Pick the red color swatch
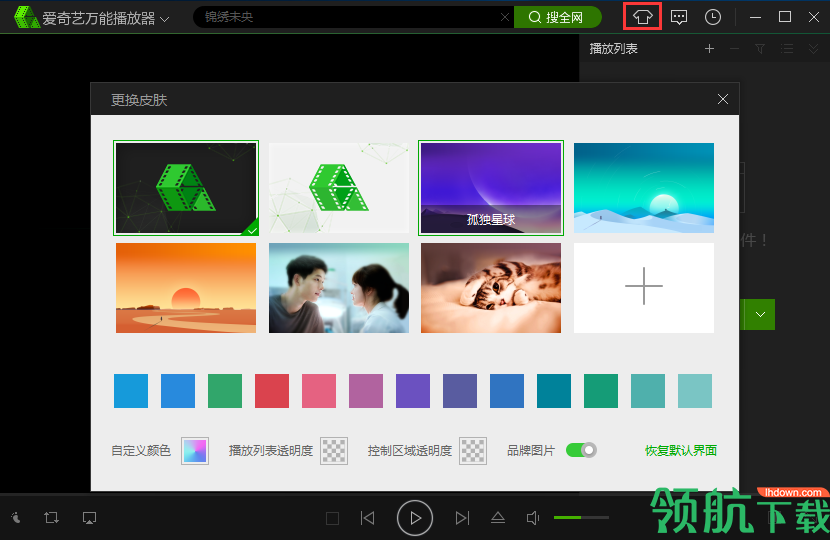This screenshot has height=540, width=830. click(272, 391)
